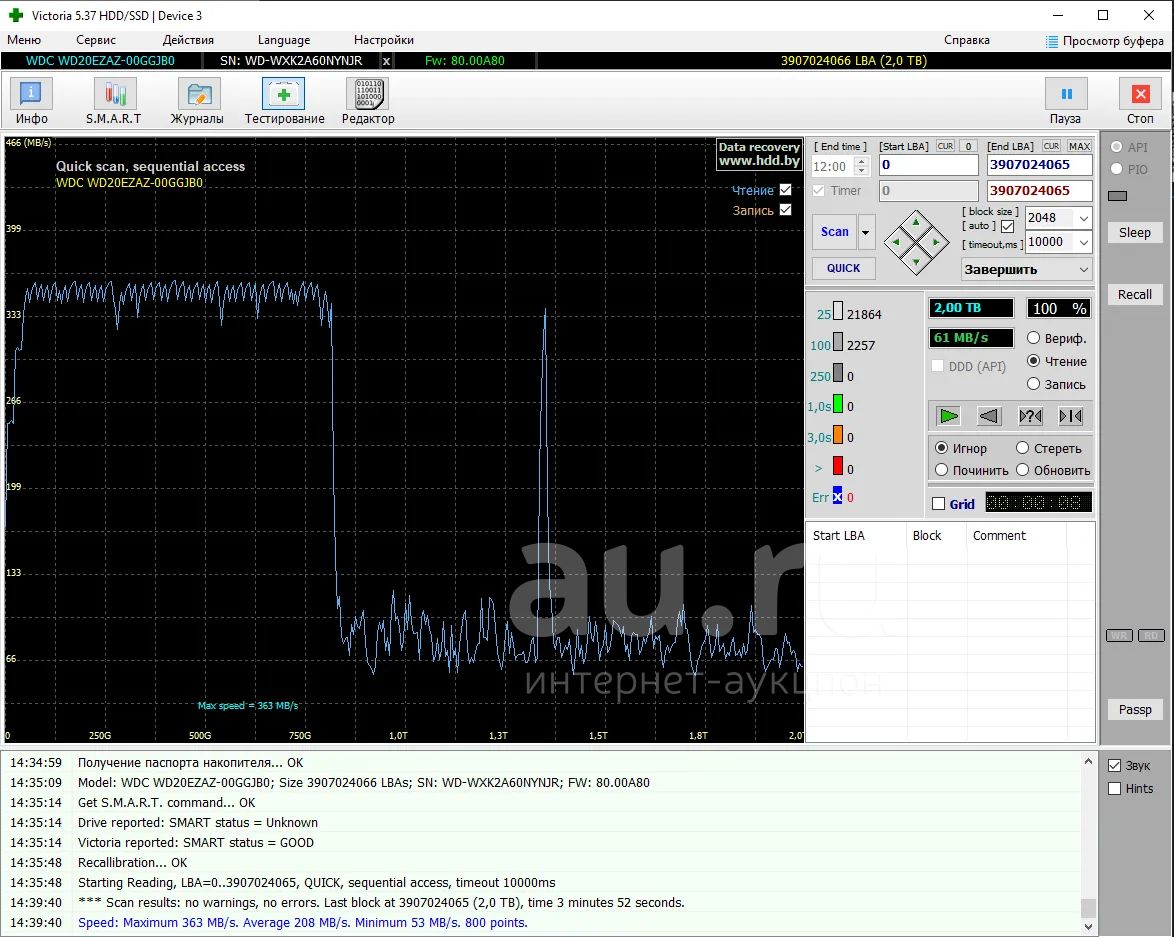Click the End LBA input field
The image size is (1174, 937).
pyautogui.click(x=1039, y=166)
